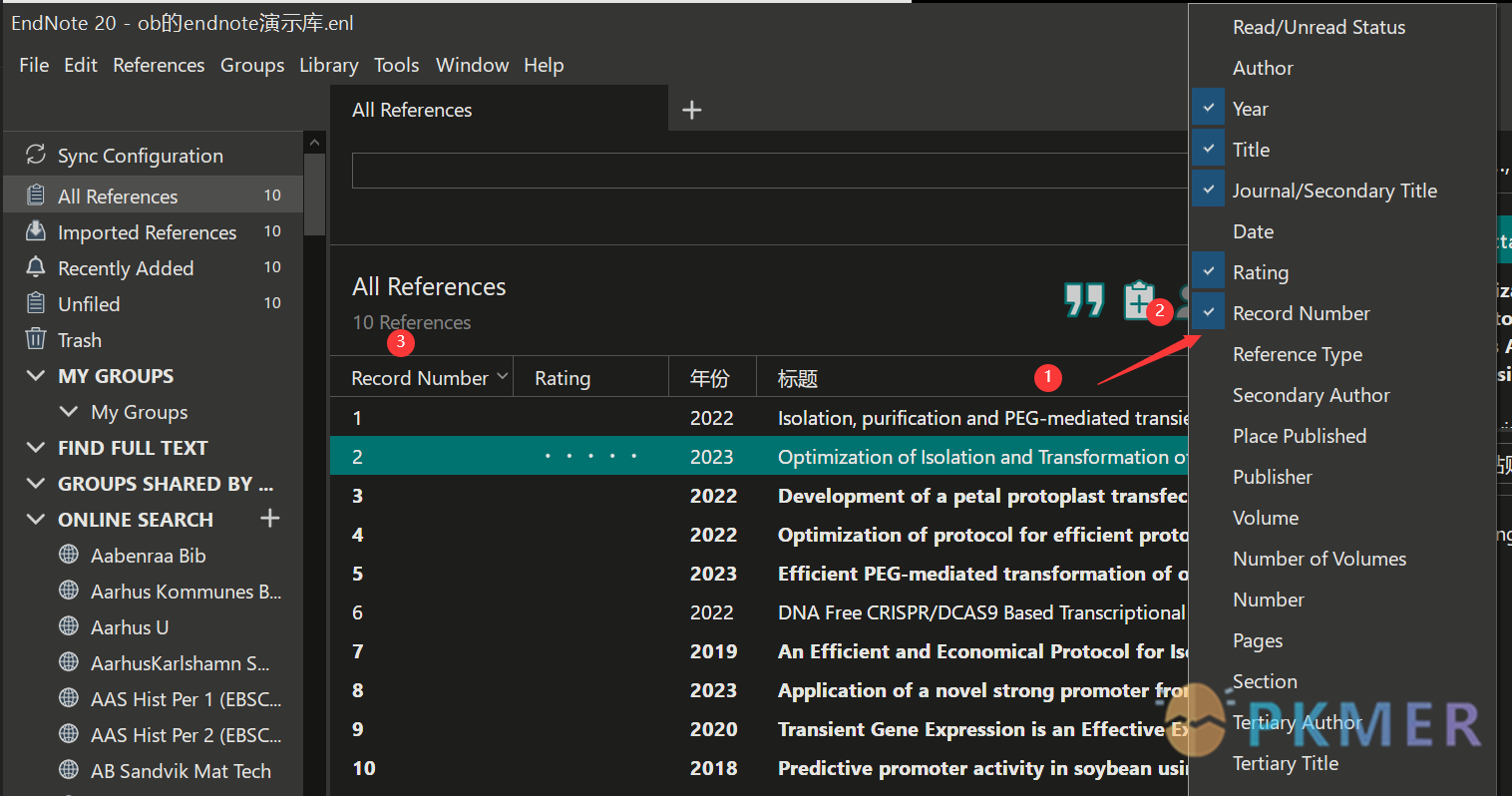Select the Unfiled group
The image size is (1512, 796).
tap(89, 304)
